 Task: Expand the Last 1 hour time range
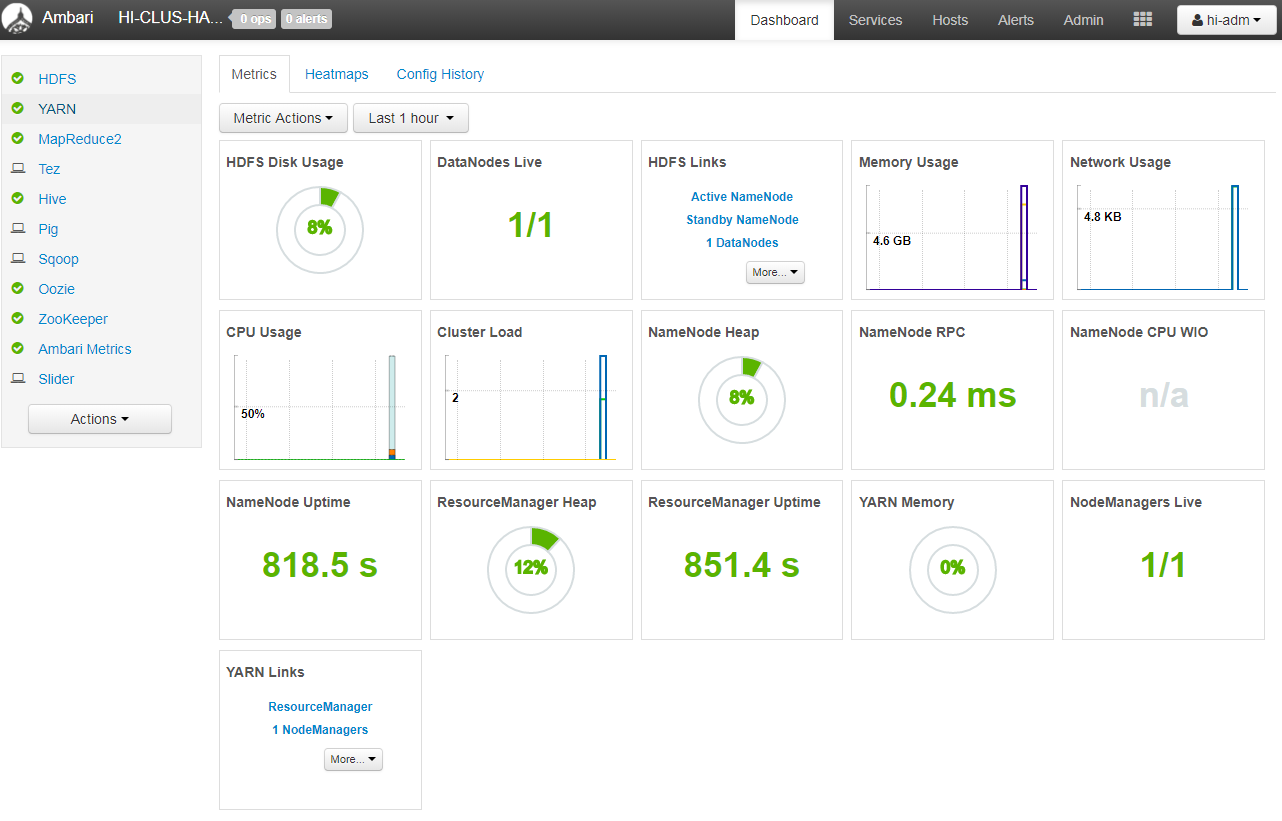tap(410, 118)
